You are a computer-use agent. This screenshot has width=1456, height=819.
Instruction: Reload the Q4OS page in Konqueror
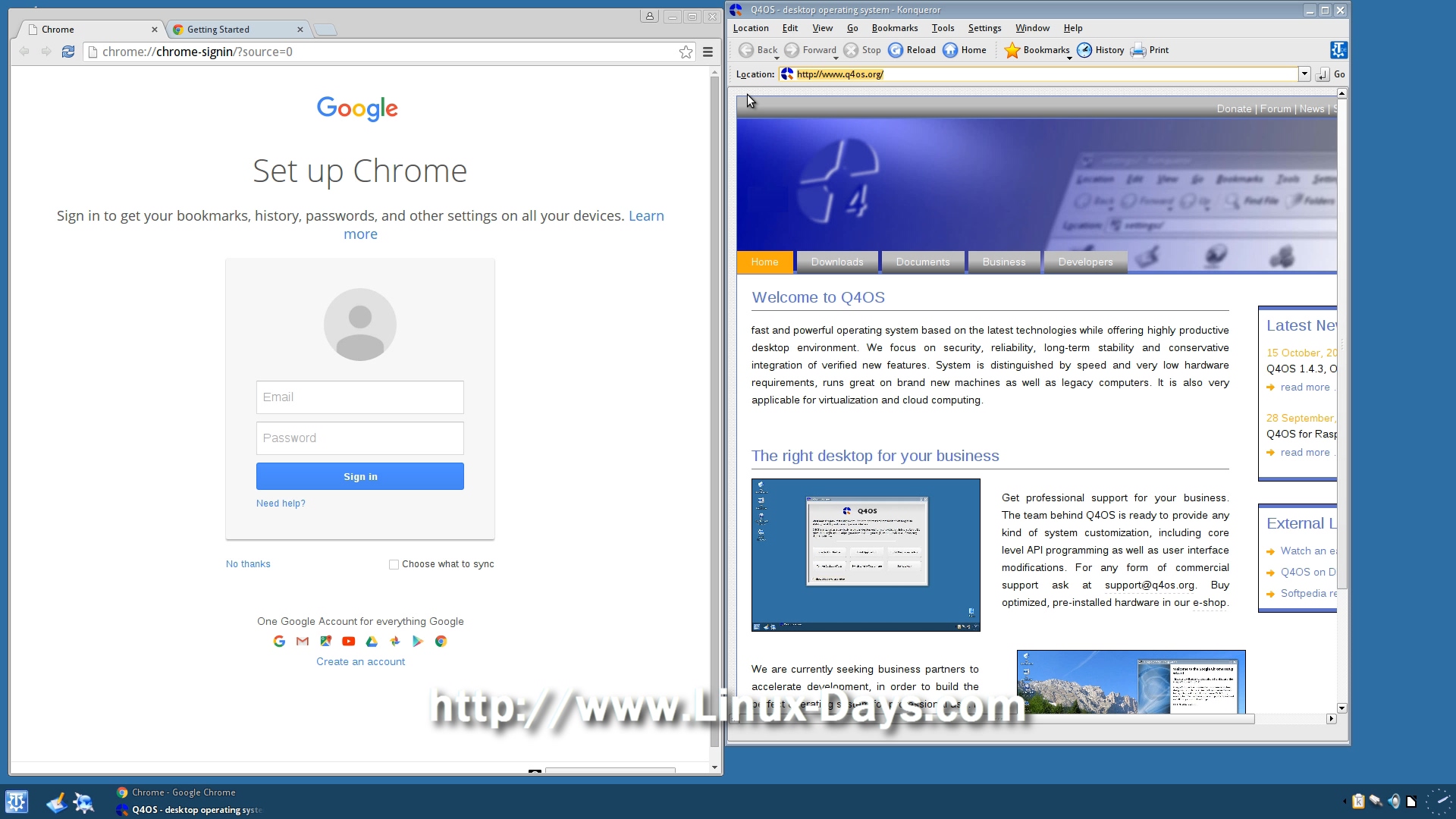[x=912, y=50]
